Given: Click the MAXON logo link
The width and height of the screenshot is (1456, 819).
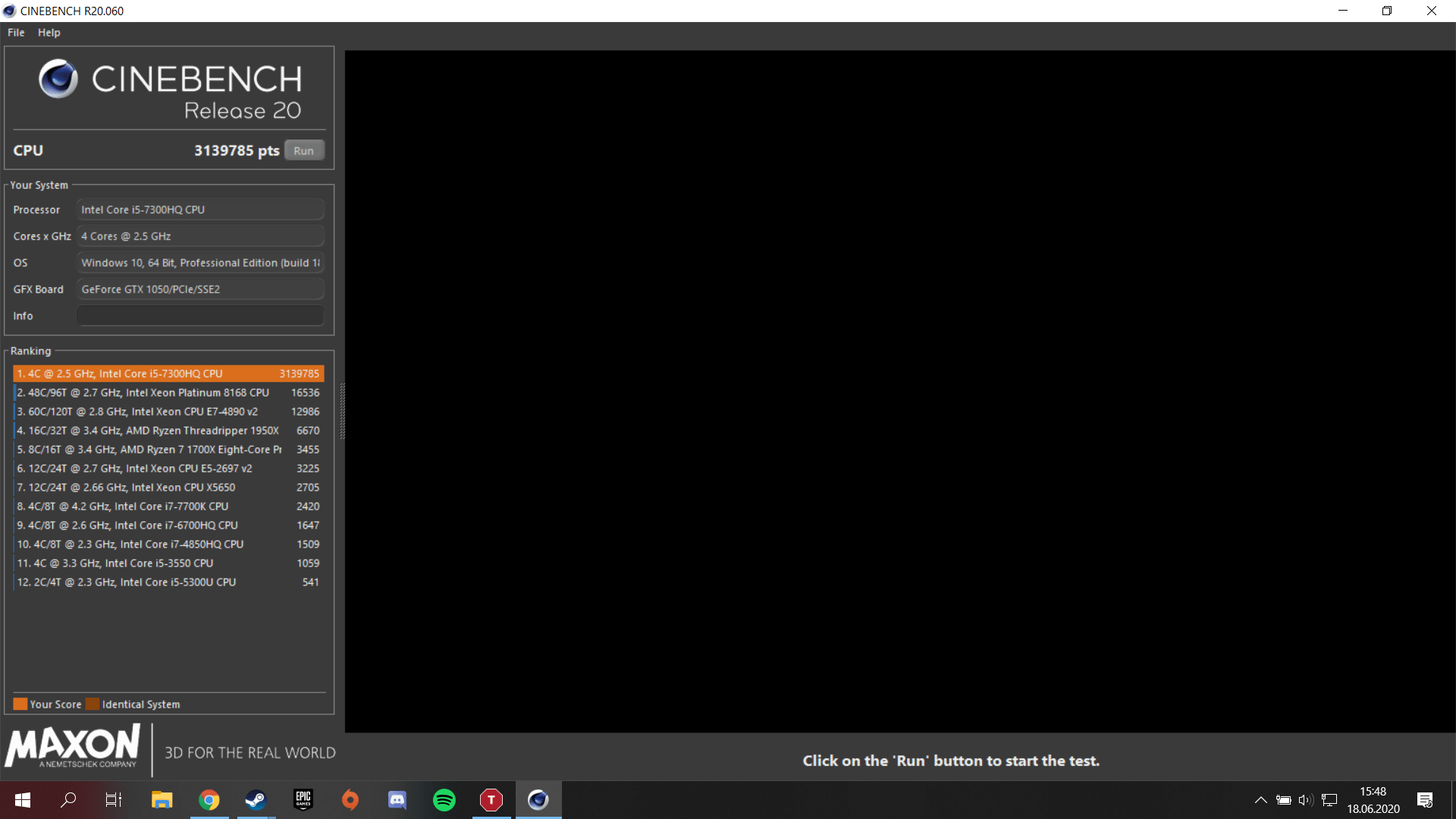Looking at the screenshot, I should [x=74, y=746].
